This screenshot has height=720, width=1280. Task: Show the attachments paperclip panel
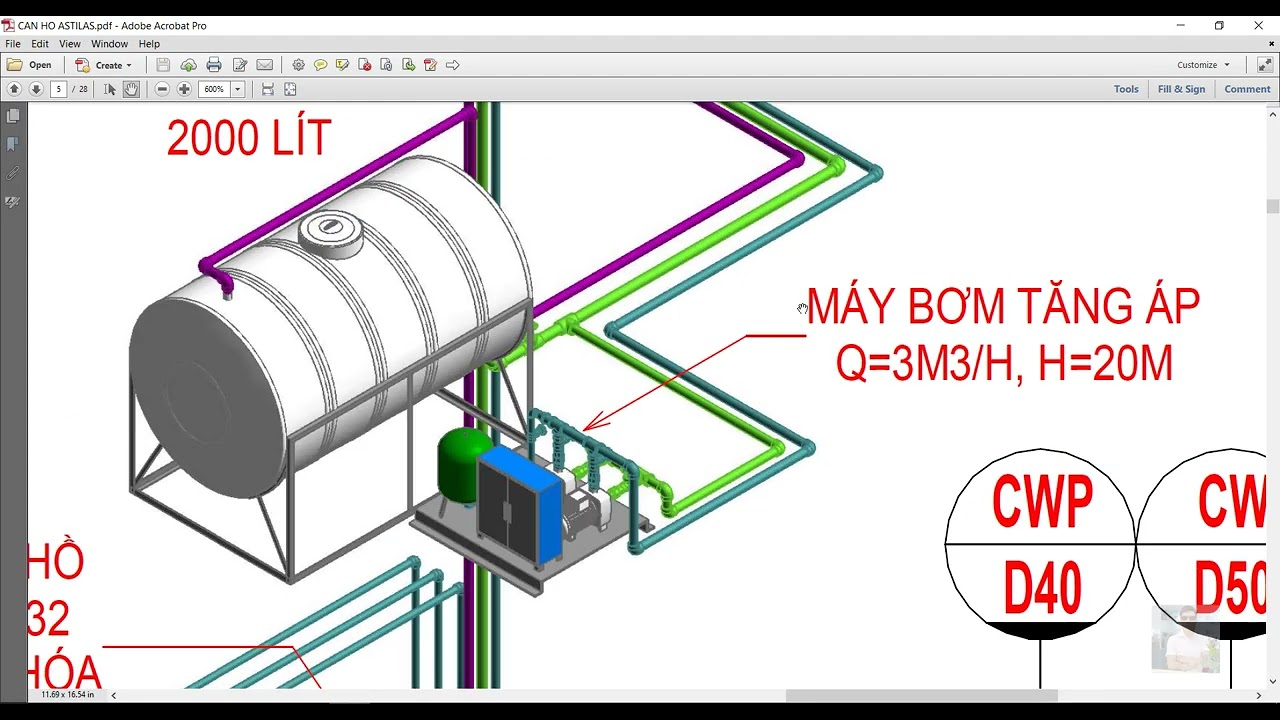(13, 173)
